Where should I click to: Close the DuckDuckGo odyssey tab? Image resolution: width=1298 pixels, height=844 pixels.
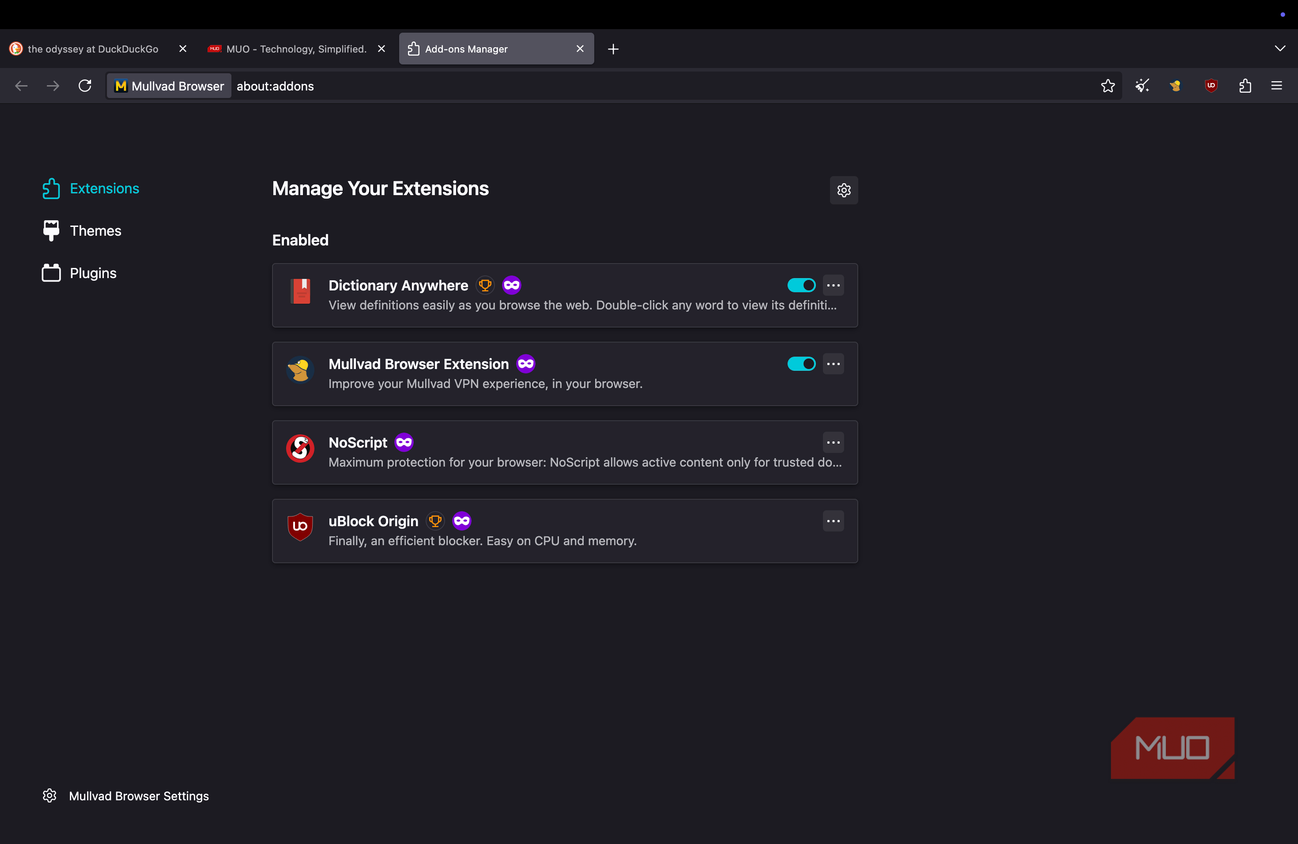(182, 49)
